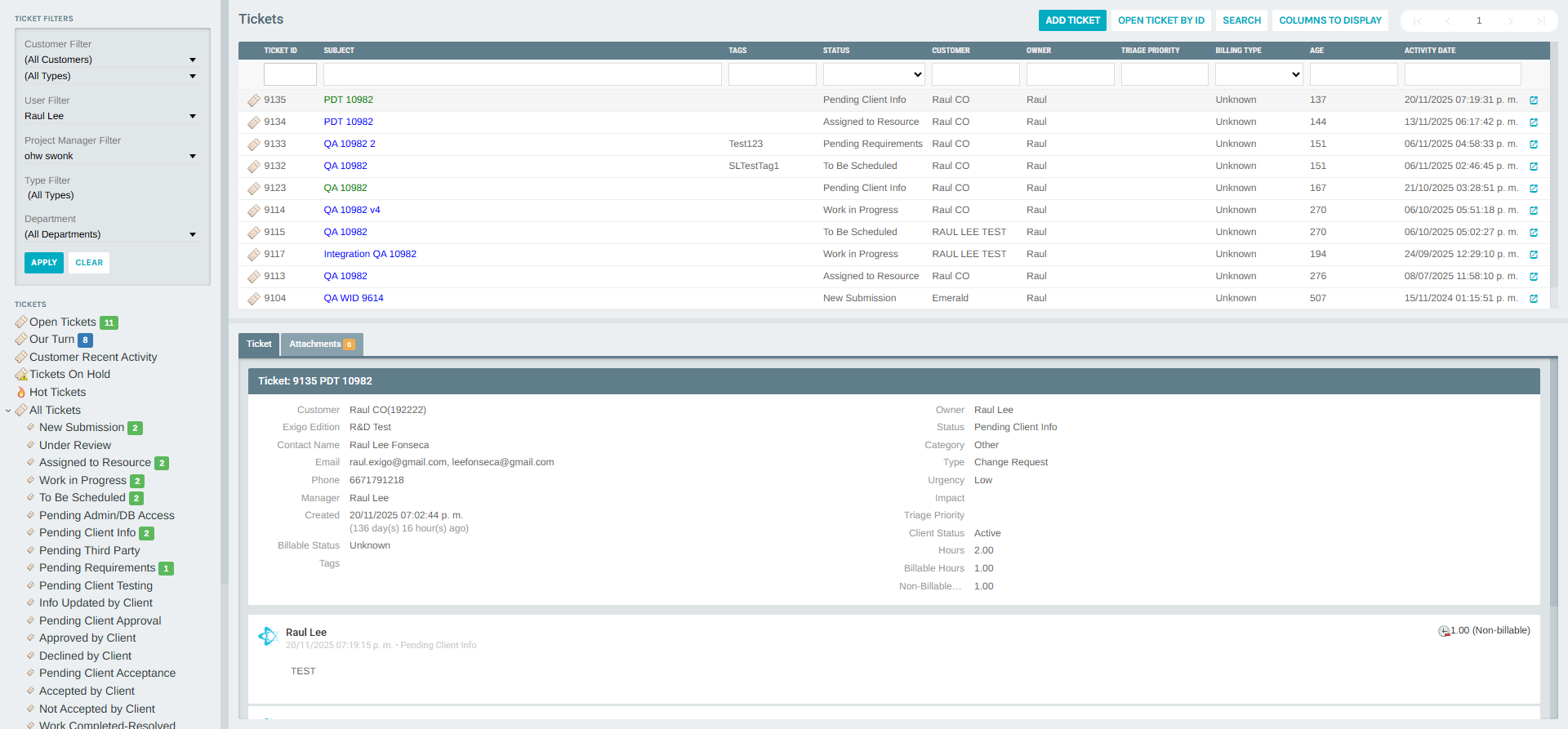Viewport: 1568px width, 729px height.
Task: Click the Raul Lee comment avatar icon
Action: tap(268, 636)
